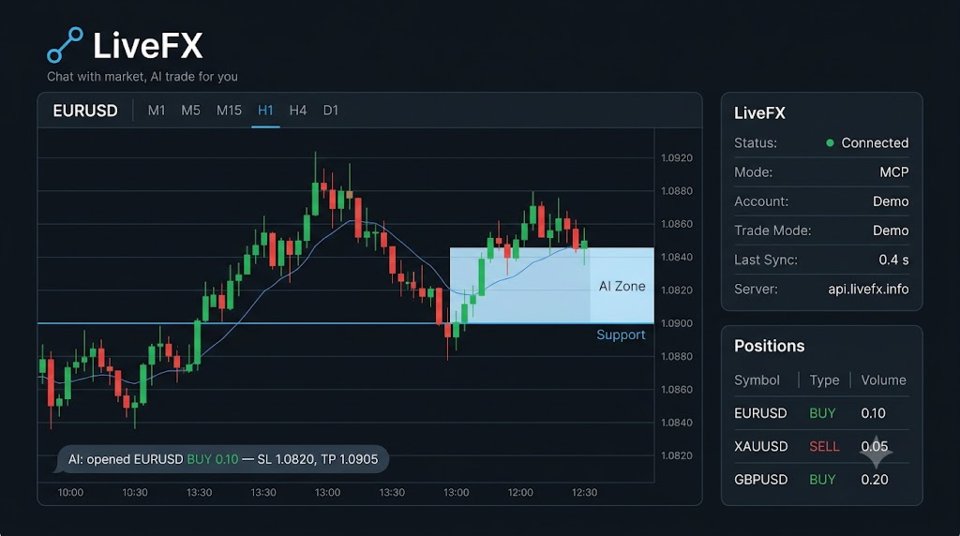Click the green Connected status indicator dot
The height and width of the screenshot is (536, 960).
[x=830, y=143]
